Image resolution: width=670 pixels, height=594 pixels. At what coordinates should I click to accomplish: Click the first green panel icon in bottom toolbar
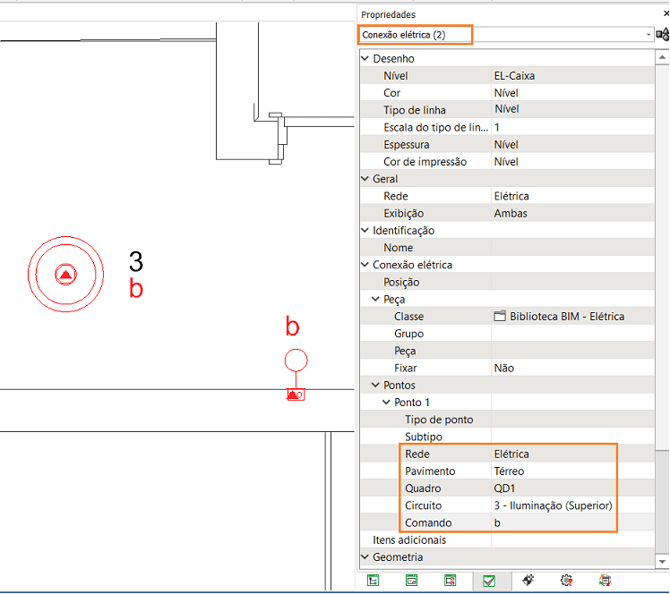[x=373, y=579]
